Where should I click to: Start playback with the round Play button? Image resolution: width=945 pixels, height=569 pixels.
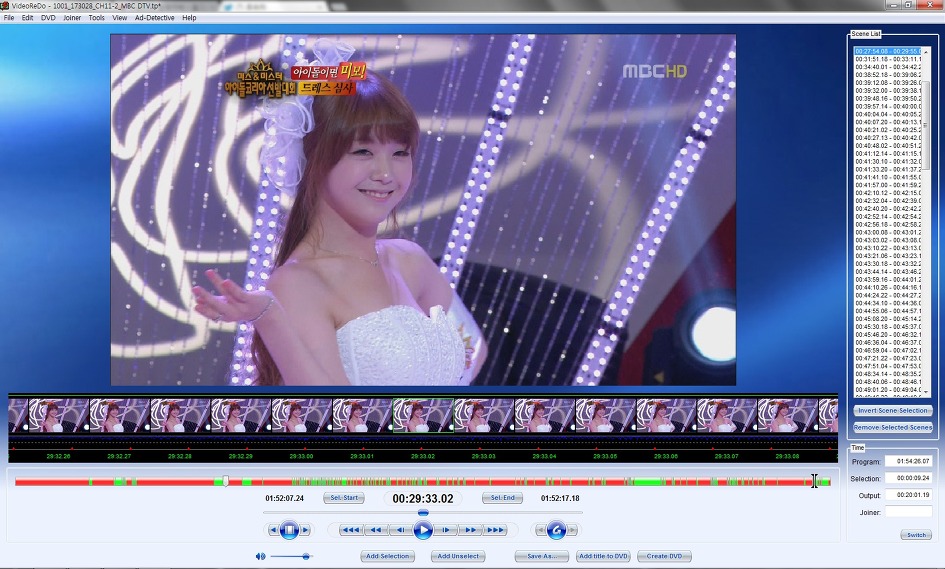point(423,530)
